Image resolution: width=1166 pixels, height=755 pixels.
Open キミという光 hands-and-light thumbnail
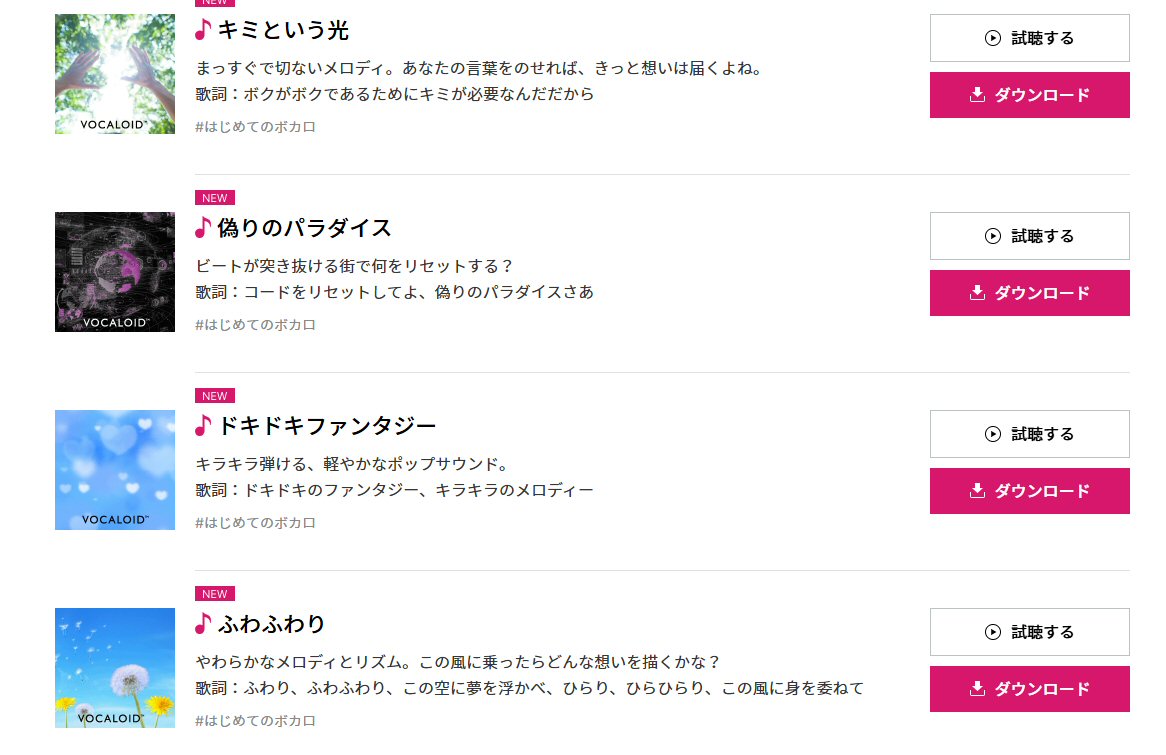click(115, 74)
